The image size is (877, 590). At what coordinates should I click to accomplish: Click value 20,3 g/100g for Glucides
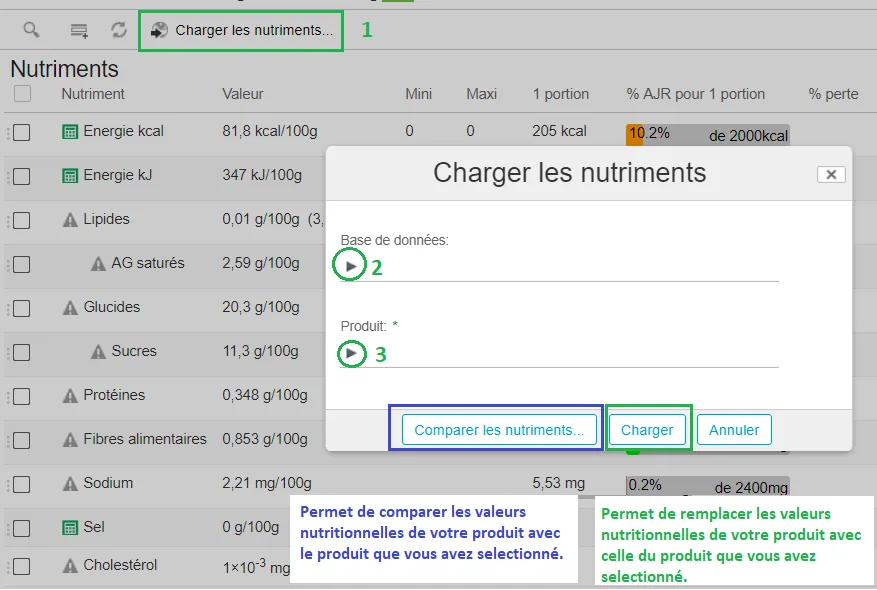click(261, 307)
